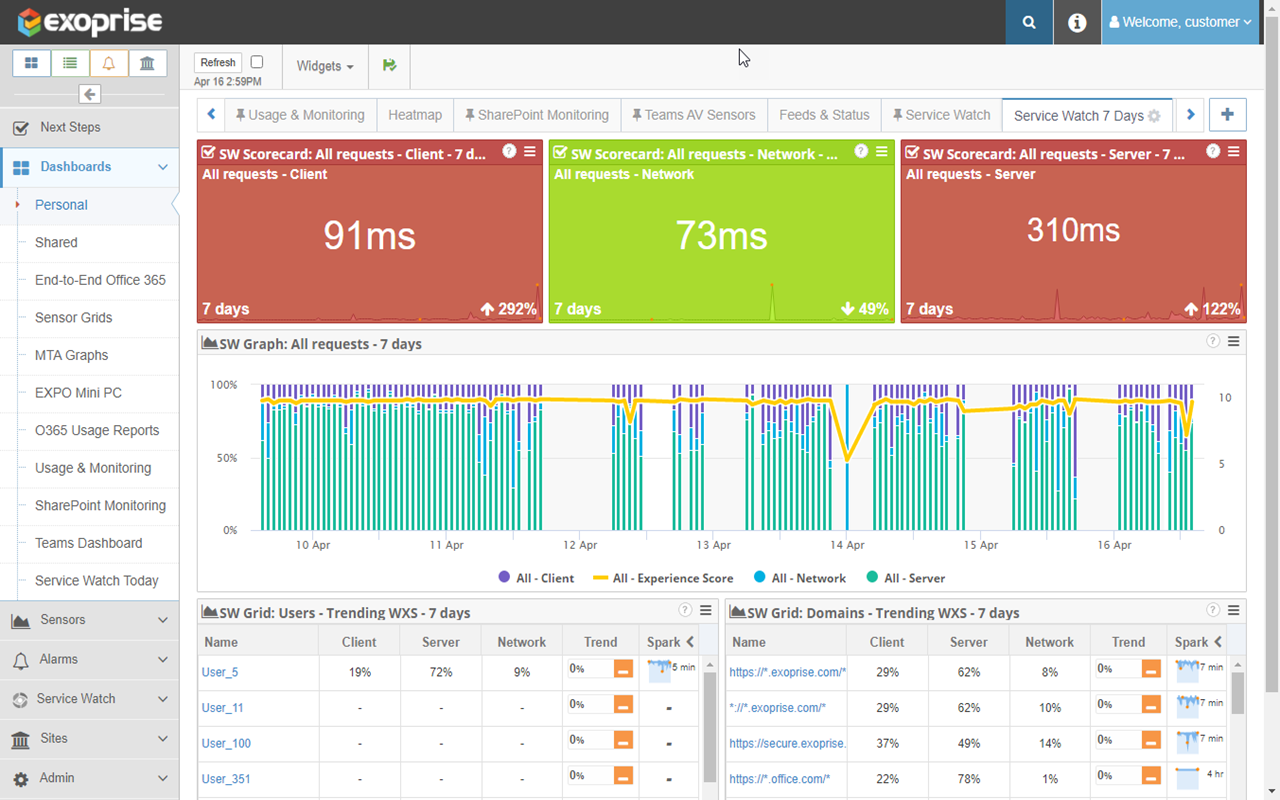Open the info icon in top bar
The width and height of the screenshot is (1280, 800).
(x=1077, y=22)
